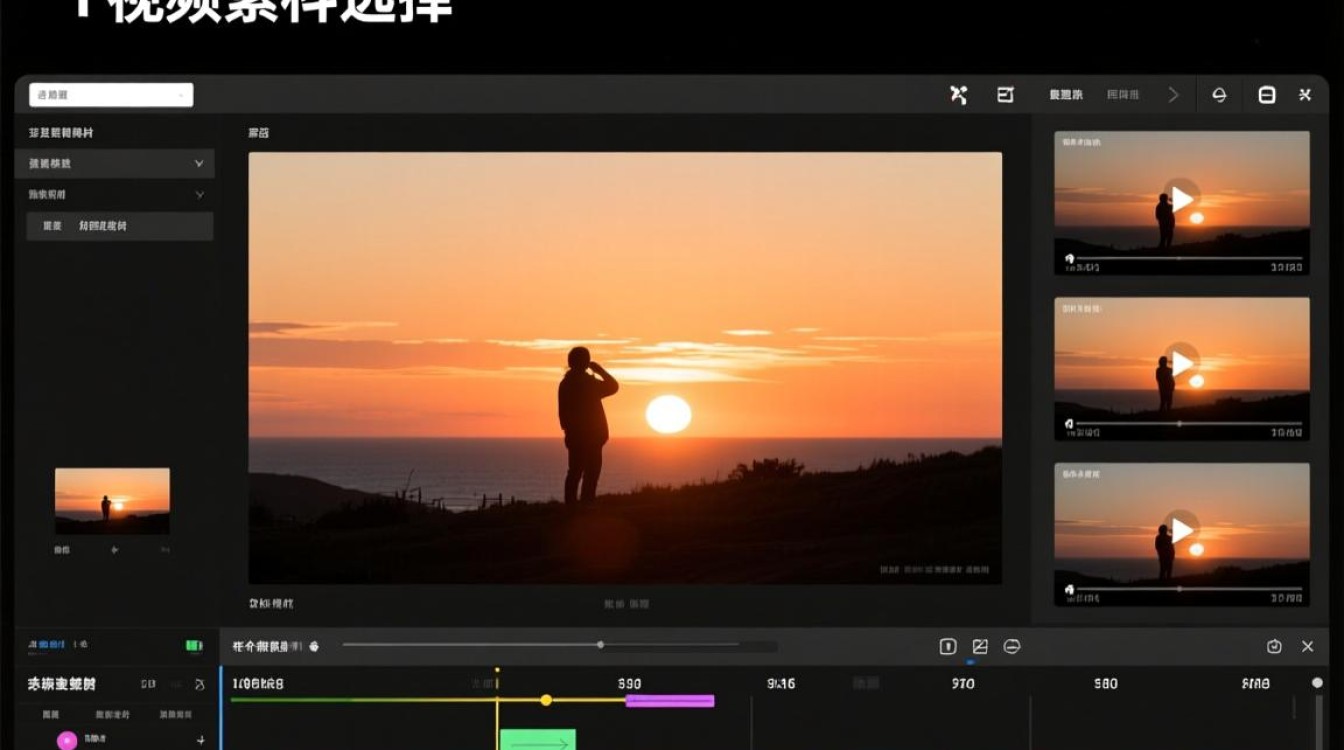Click the timer icon at timeline right
The image size is (1344, 750).
tap(1274, 646)
